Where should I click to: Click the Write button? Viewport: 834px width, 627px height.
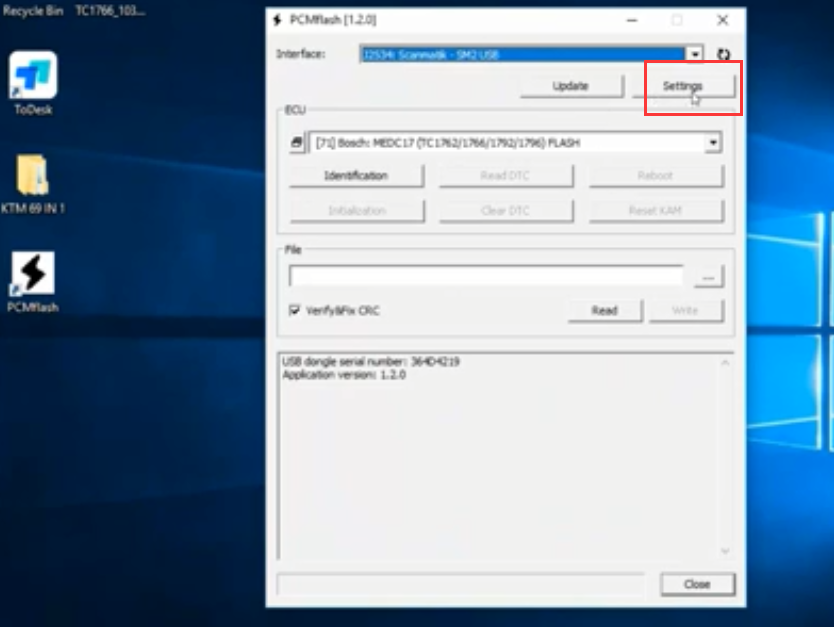point(686,311)
